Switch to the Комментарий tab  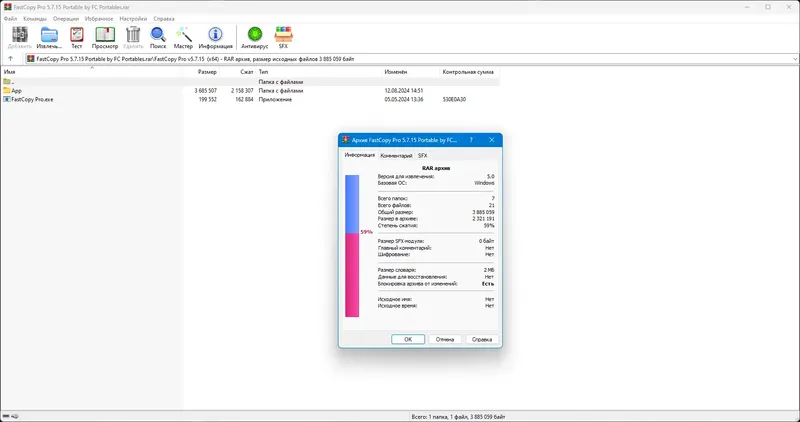pyautogui.click(x=396, y=156)
